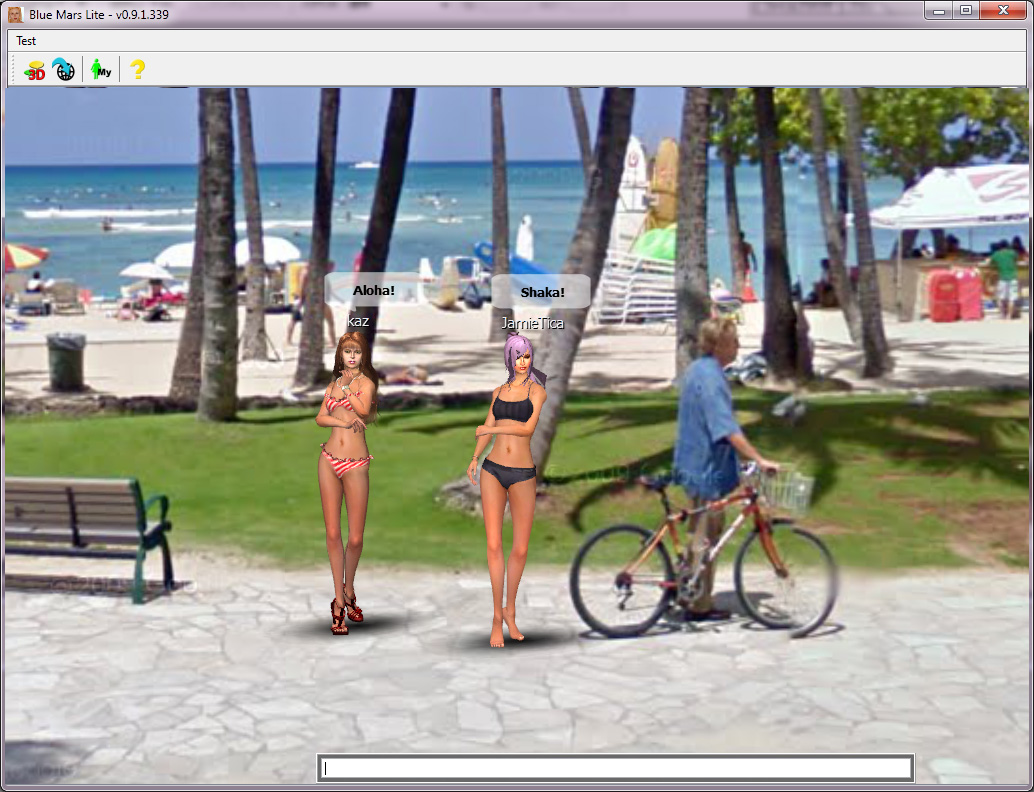This screenshot has height=792, width=1034.
Task: Click the 3D view toolbar icon
Action: tap(34, 69)
